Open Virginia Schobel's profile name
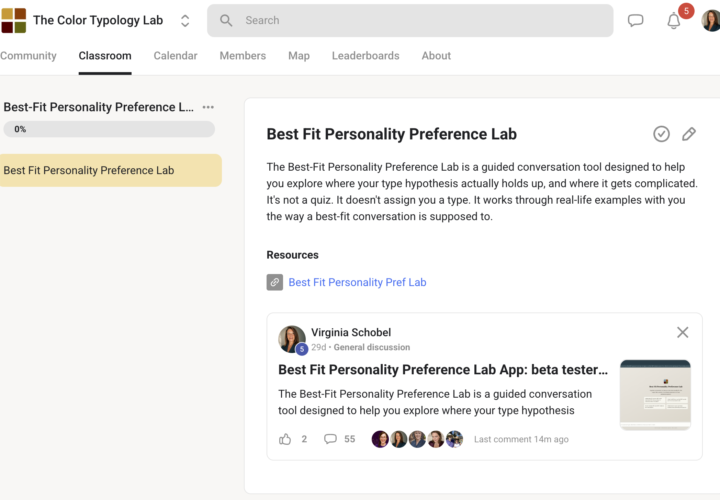 click(351, 332)
